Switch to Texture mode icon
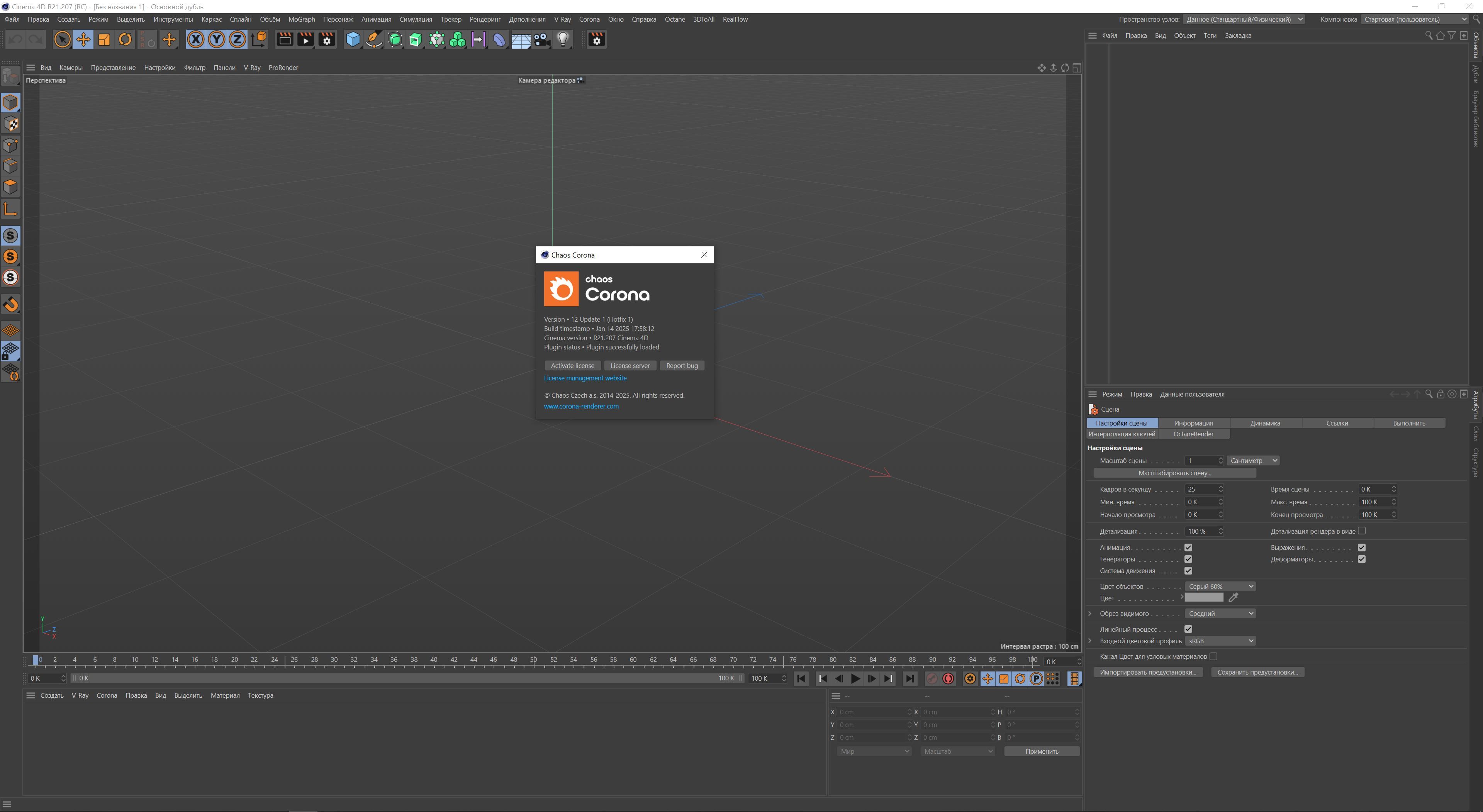 (x=10, y=124)
